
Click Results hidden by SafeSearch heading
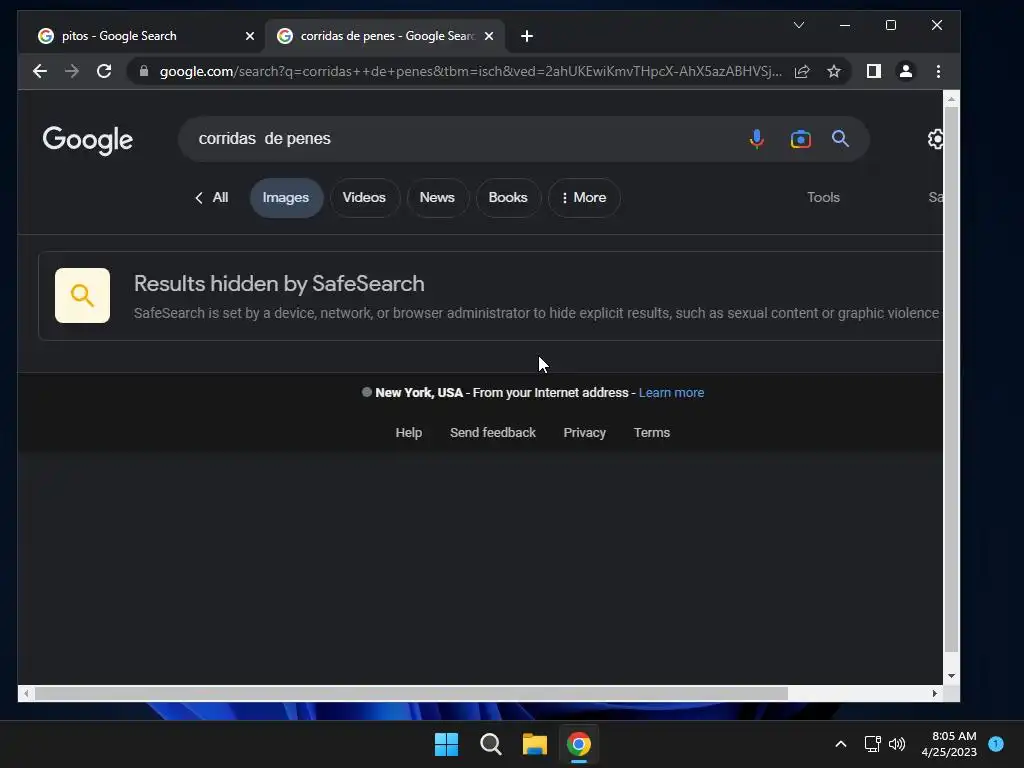click(279, 283)
